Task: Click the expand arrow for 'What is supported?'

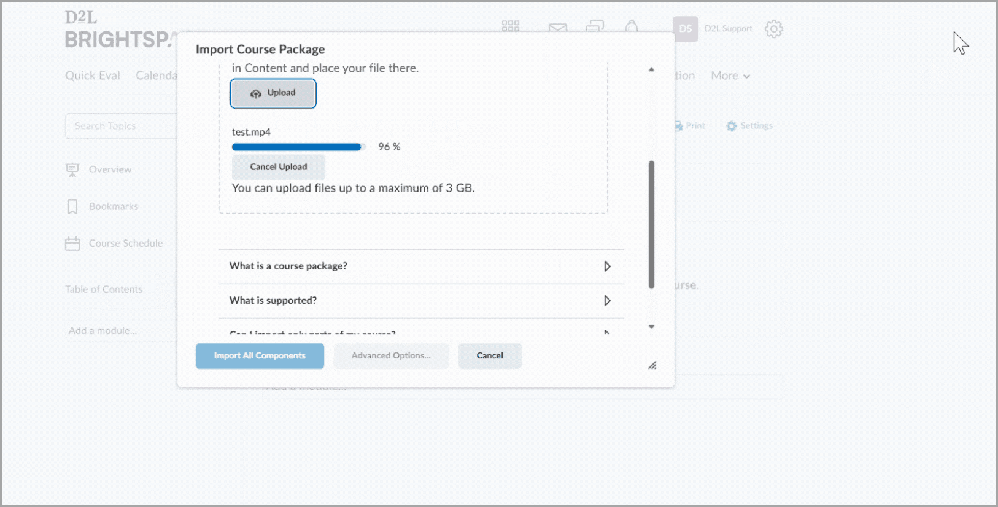Action: [607, 300]
